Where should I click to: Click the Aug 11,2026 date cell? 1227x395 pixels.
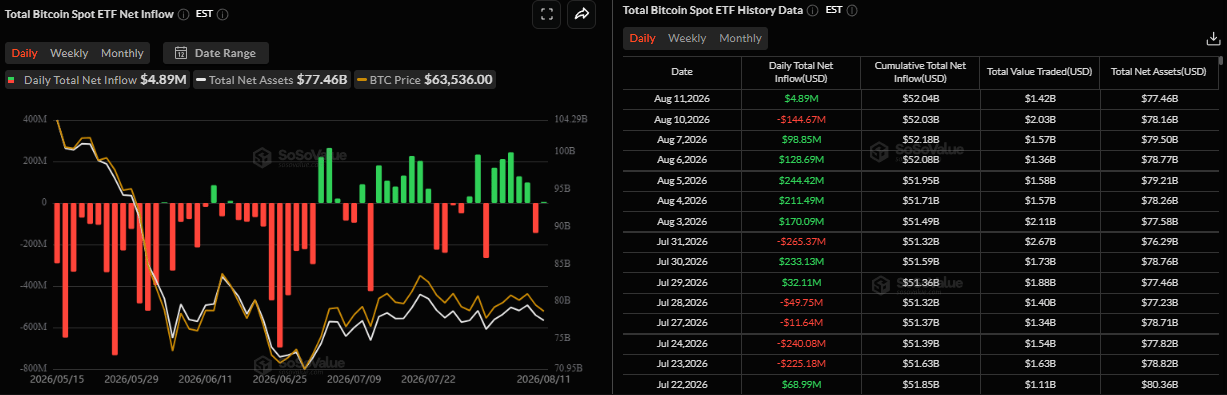tap(681, 99)
